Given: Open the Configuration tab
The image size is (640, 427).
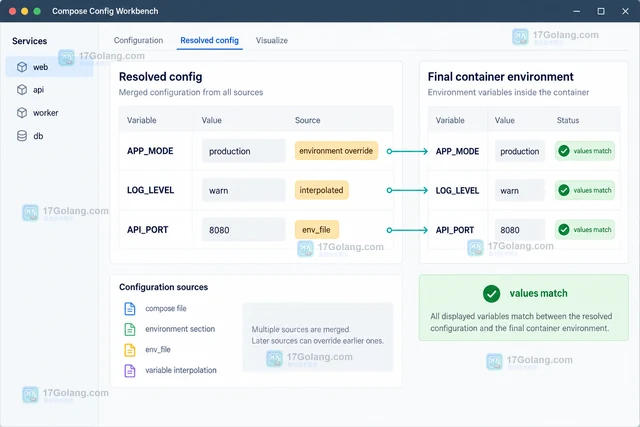Looking at the screenshot, I should (x=138, y=40).
